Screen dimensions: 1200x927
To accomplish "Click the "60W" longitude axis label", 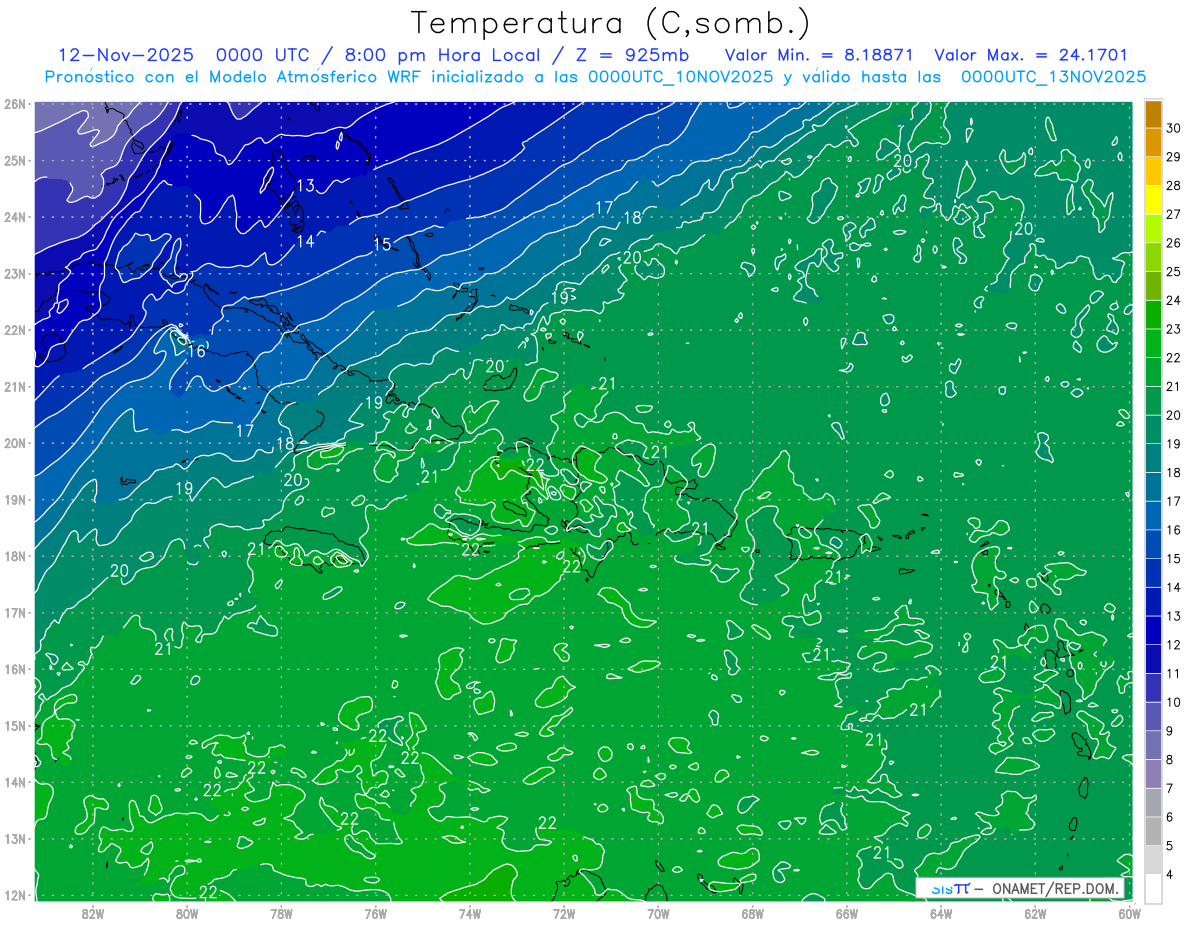I will pos(1130,912).
